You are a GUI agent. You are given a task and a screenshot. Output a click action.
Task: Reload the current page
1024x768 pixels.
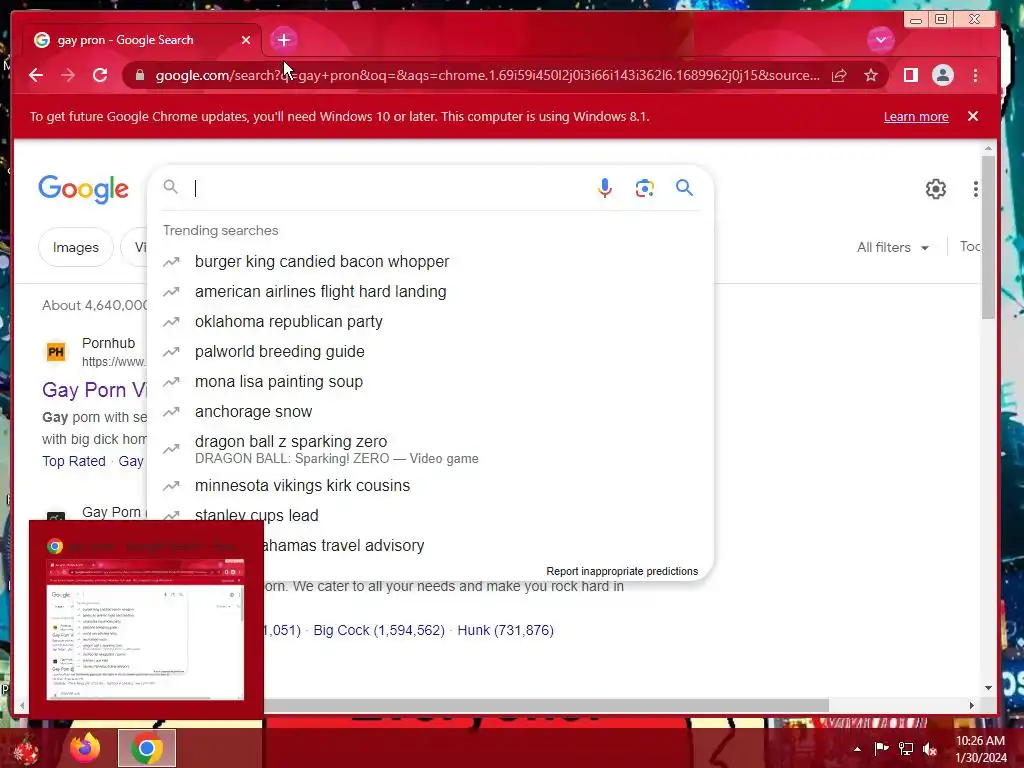100,75
